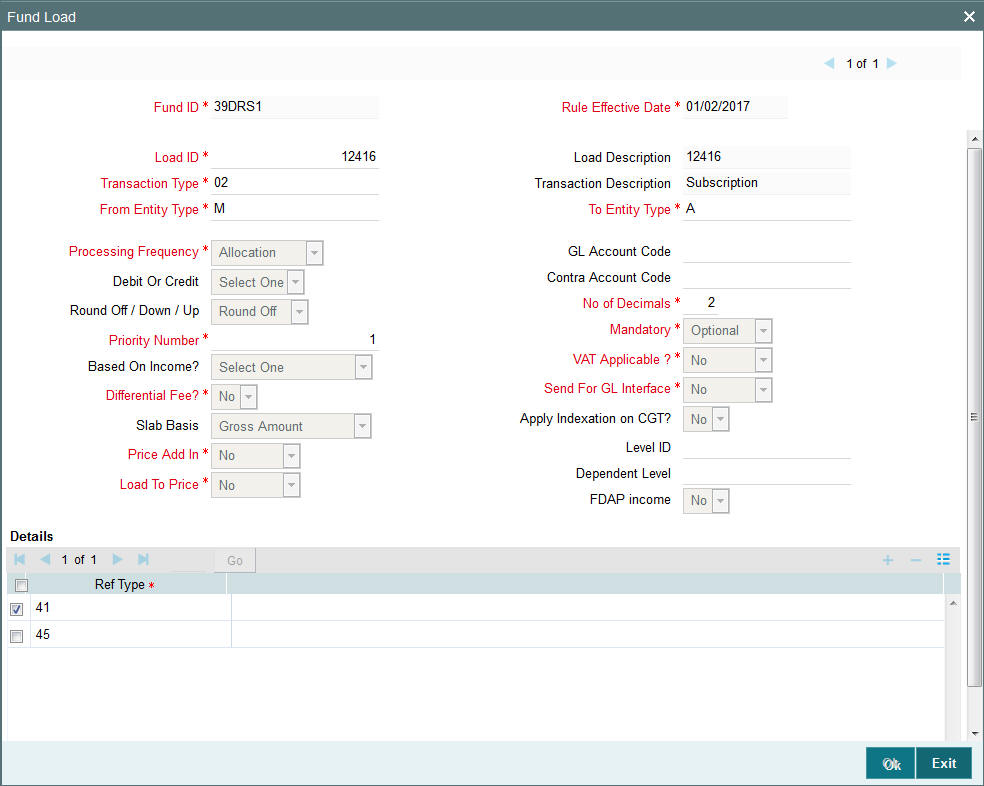The image size is (984, 786).
Task: Toggle the Ref Type header select-all checkbox
Action: (21, 585)
